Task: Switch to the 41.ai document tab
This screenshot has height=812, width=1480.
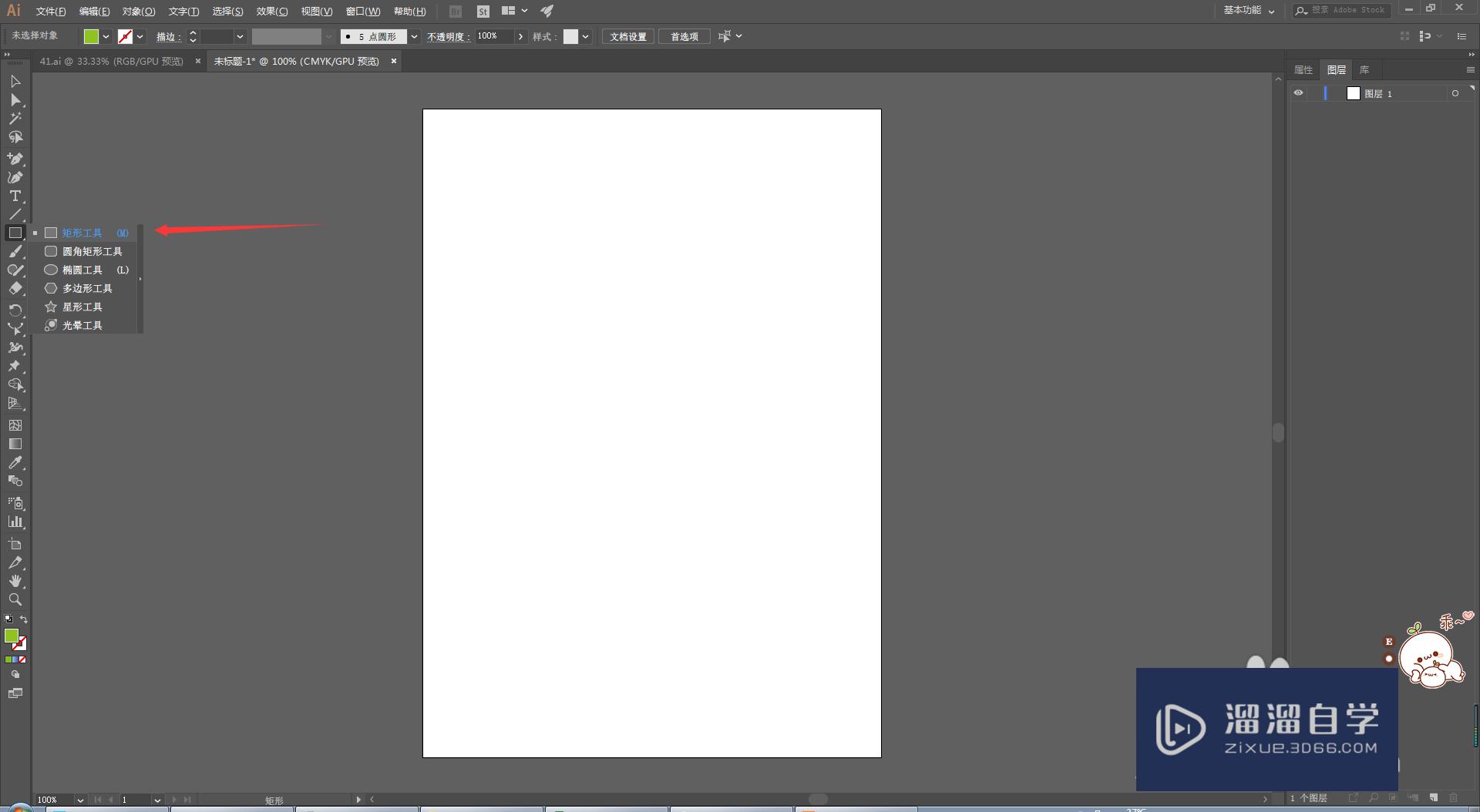Action: point(112,62)
